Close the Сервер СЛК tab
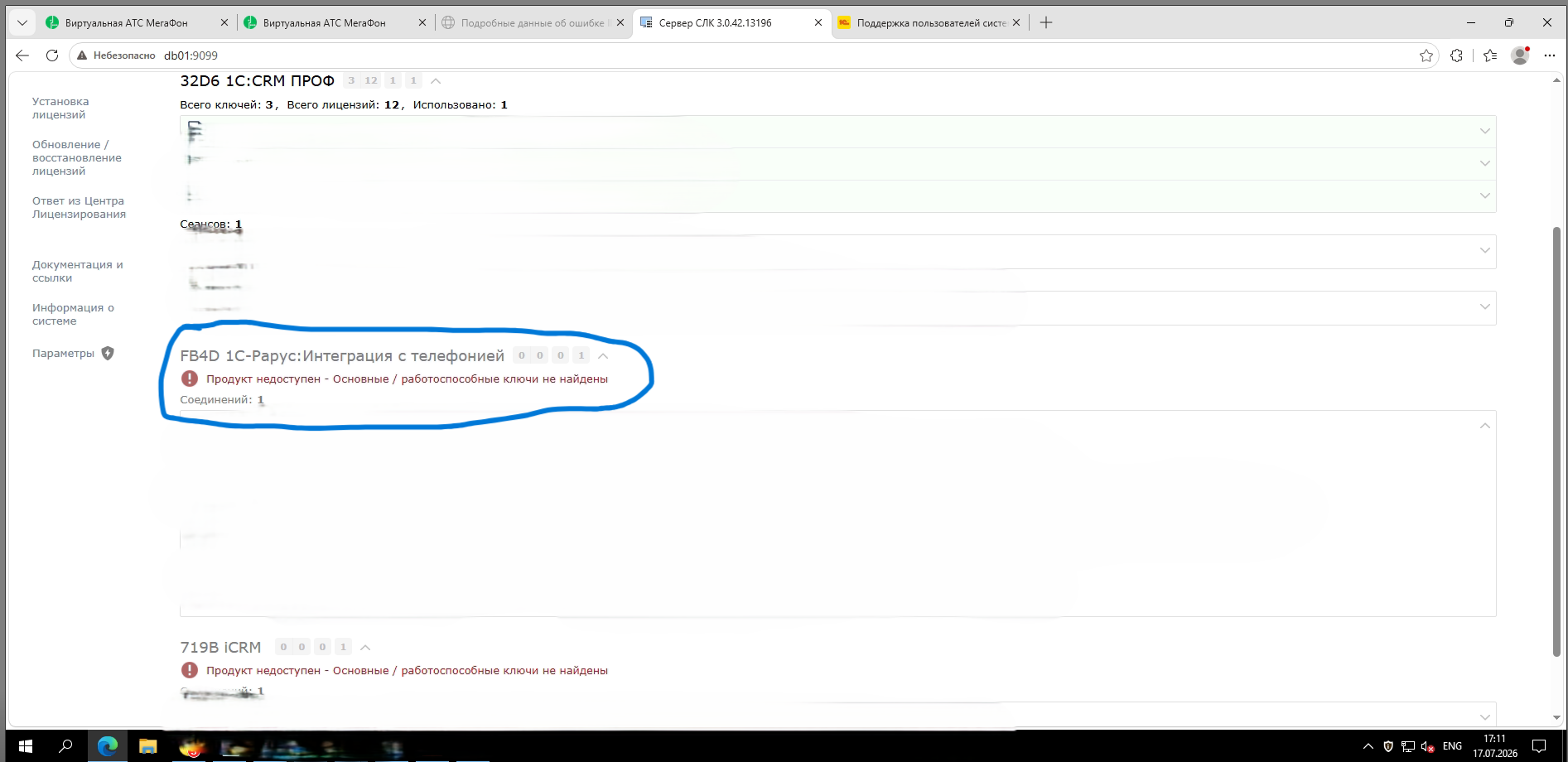The height and width of the screenshot is (762, 1568). click(818, 22)
